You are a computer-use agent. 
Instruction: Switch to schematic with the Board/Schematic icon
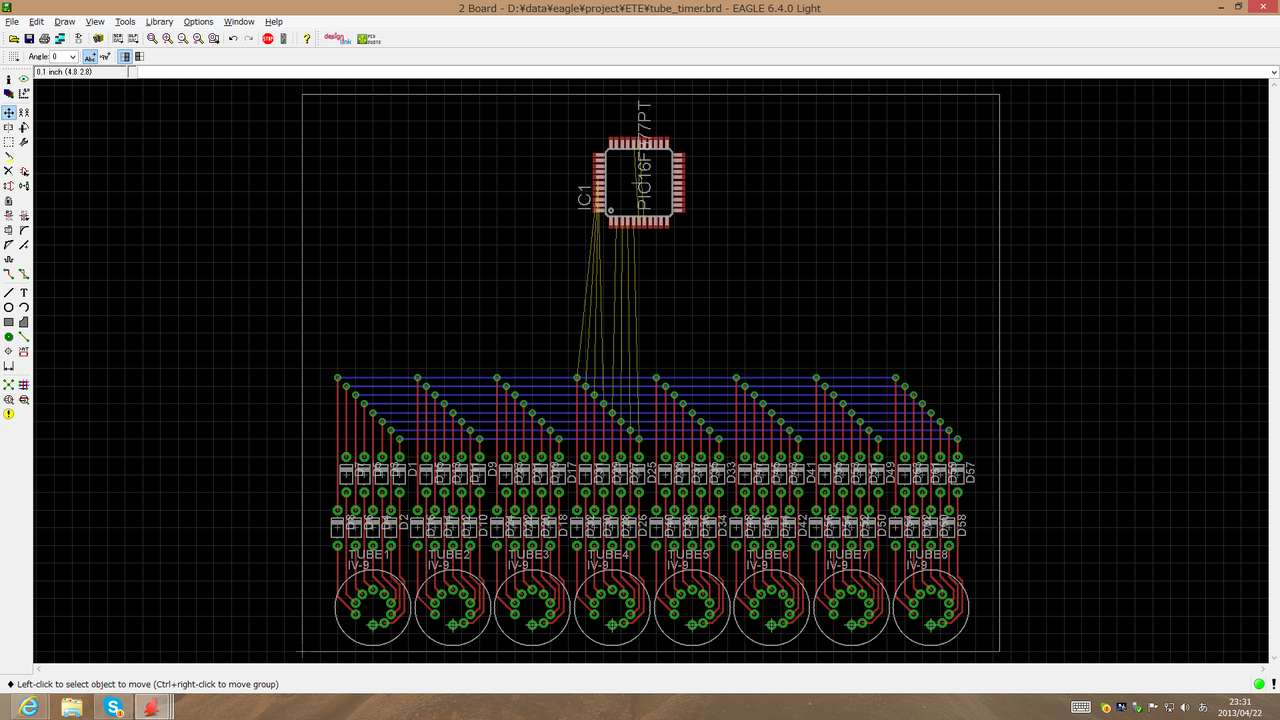pos(79,39)
